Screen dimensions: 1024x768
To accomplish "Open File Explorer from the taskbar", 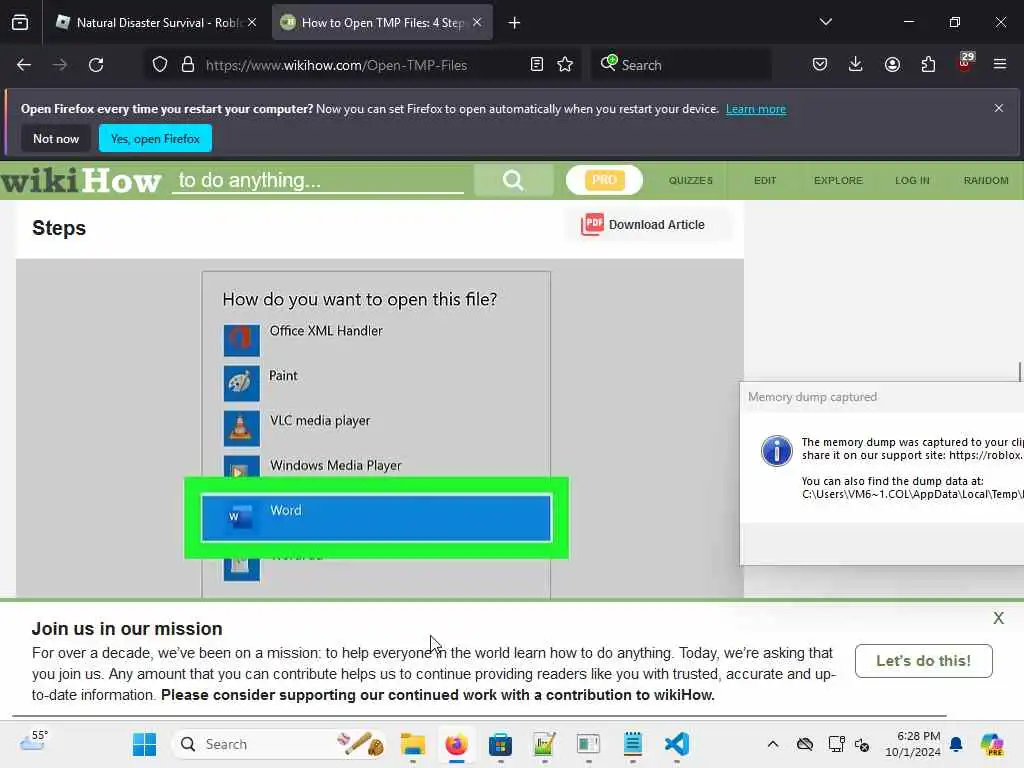I will (x=413, y=744).
